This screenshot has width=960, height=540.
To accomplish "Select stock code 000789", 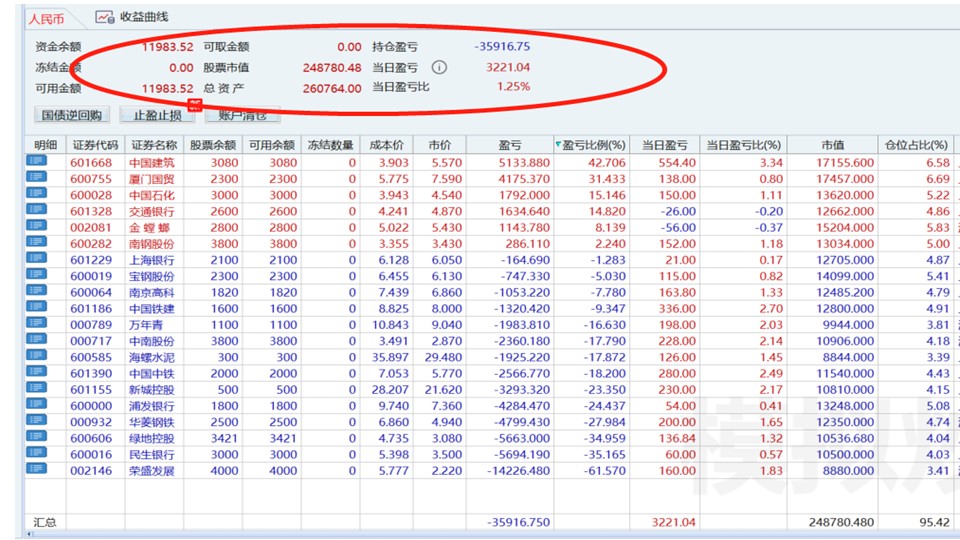I will pos(91,325).
